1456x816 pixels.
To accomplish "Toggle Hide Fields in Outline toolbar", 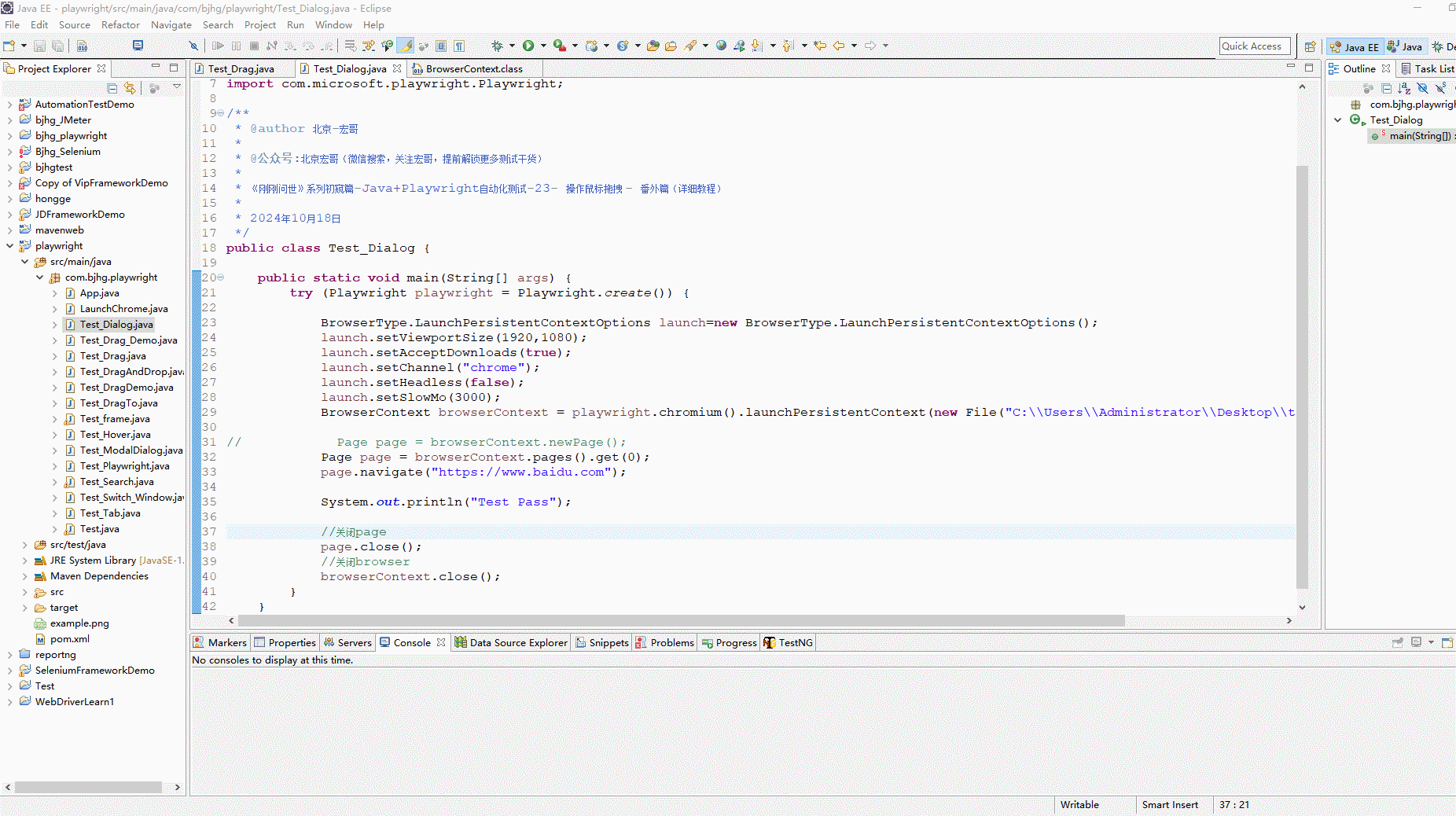I will point(1422,88).
